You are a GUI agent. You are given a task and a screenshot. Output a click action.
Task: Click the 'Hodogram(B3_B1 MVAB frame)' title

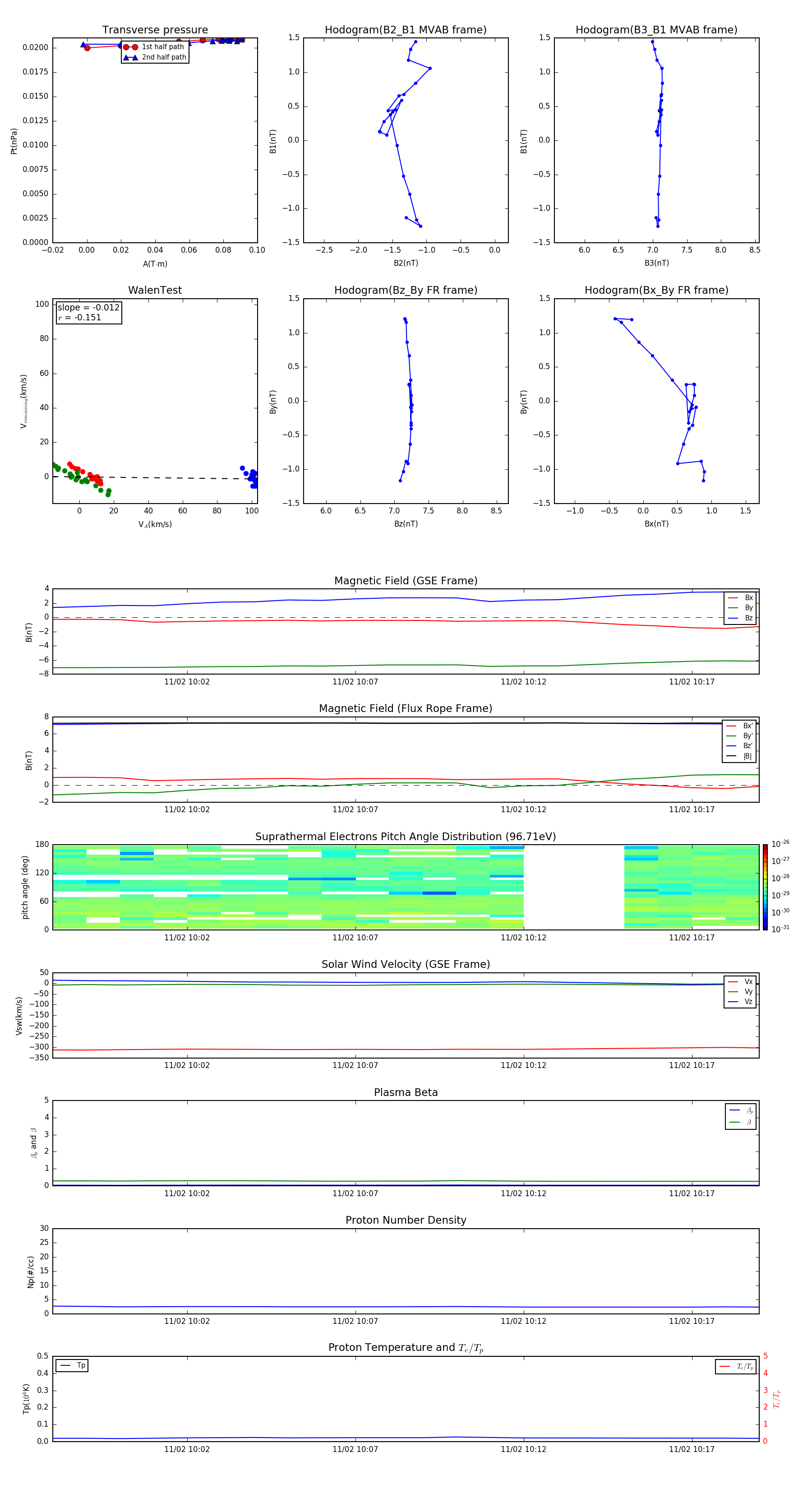[656, 30]
